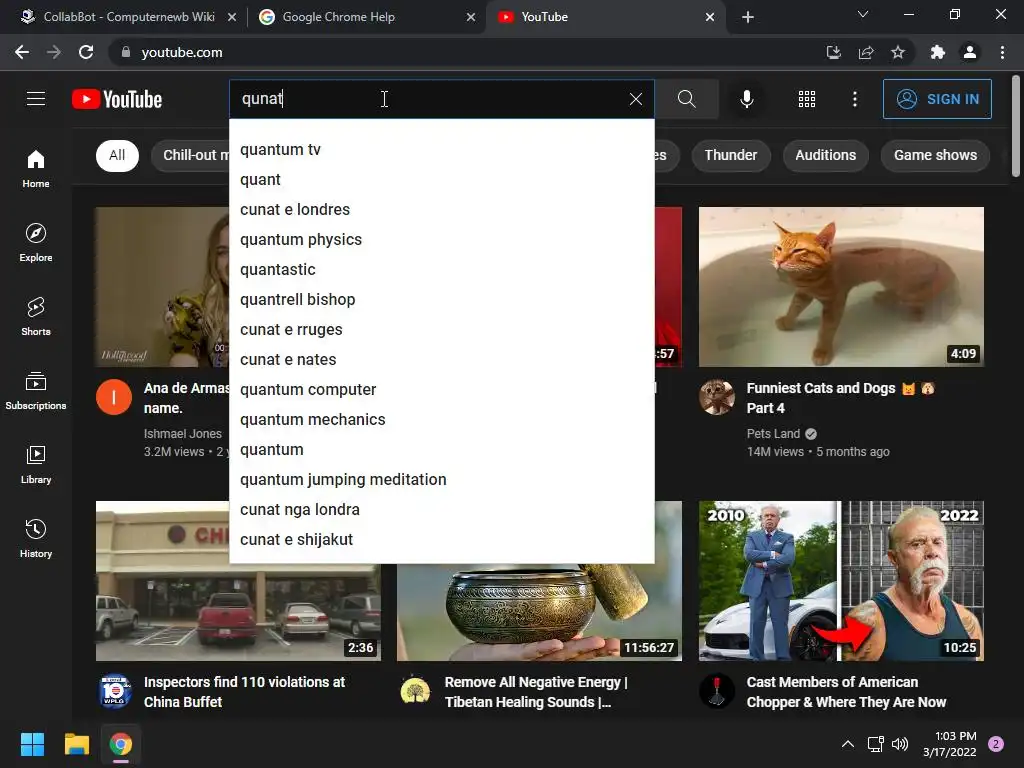Click the search magnifier button

click(686, 99)
